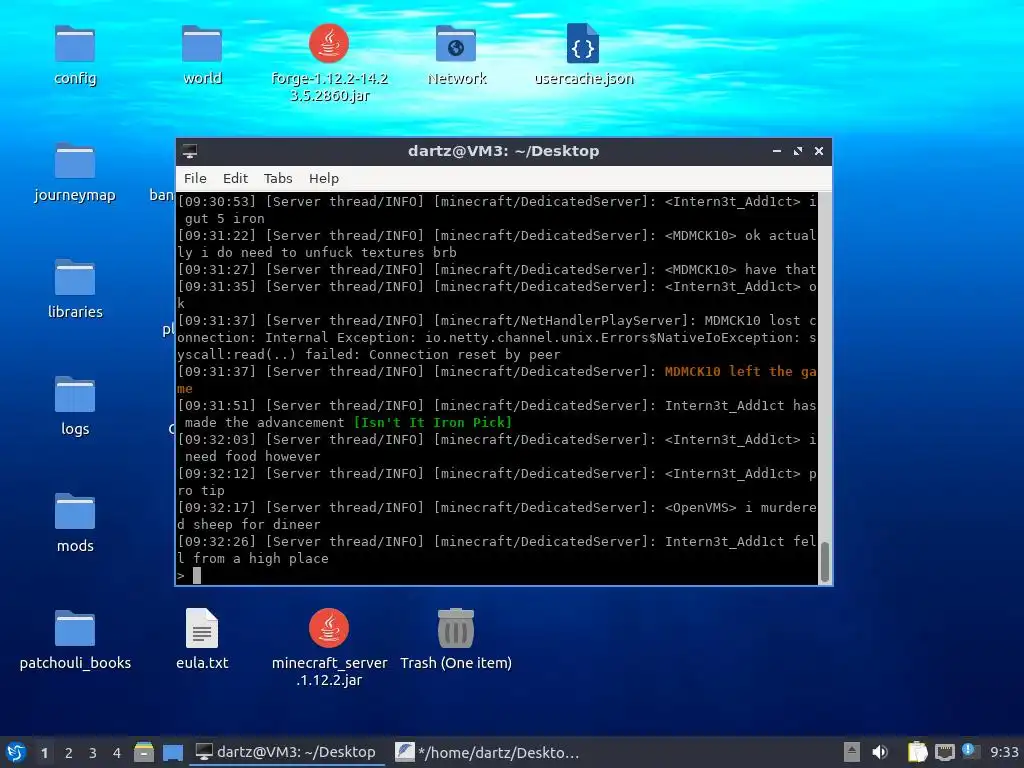Open the mods folder
The image size is (1024, 768).
point(74,512)
